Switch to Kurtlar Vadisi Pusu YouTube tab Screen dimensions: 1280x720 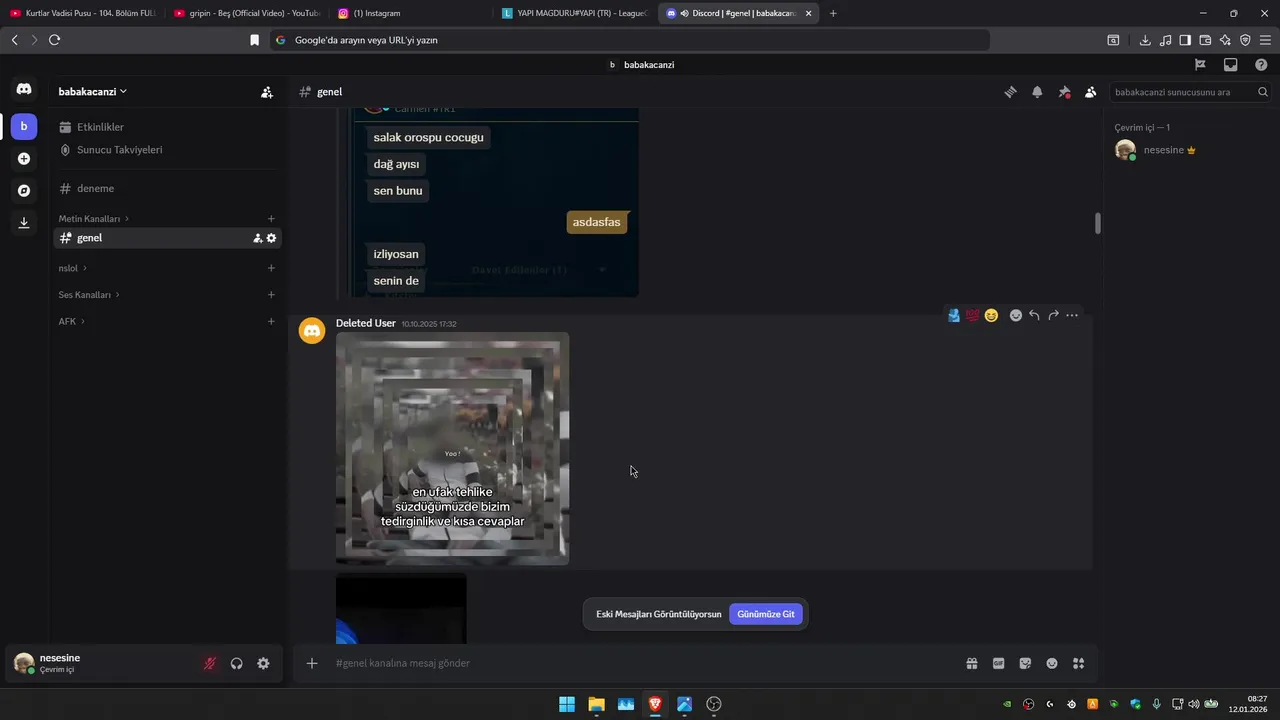coord(83,13)
